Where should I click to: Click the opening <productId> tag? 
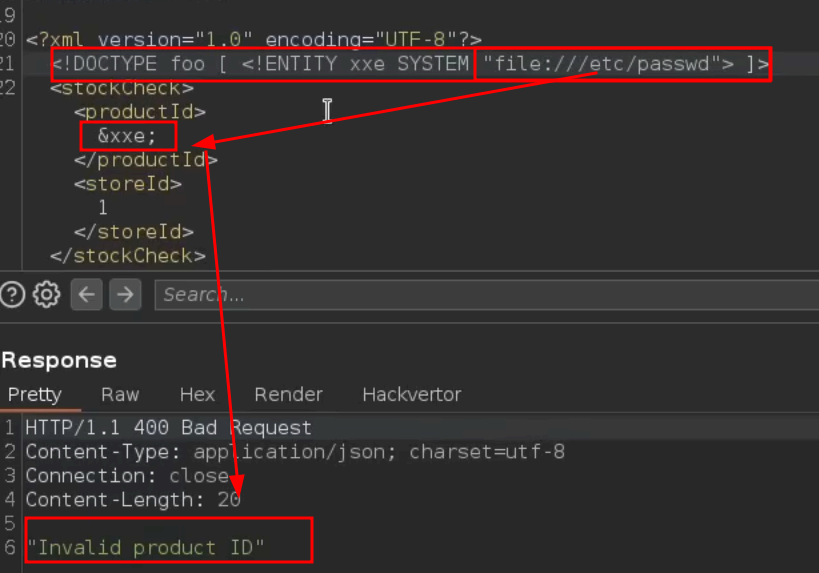click(140, 112)
